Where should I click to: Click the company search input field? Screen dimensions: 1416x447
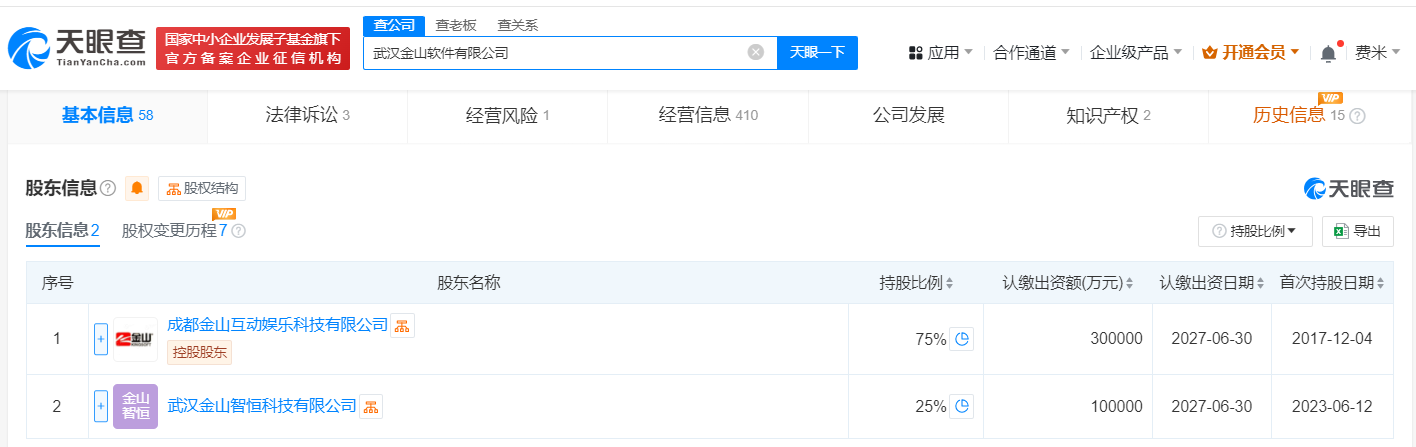(x=555, y=52)
